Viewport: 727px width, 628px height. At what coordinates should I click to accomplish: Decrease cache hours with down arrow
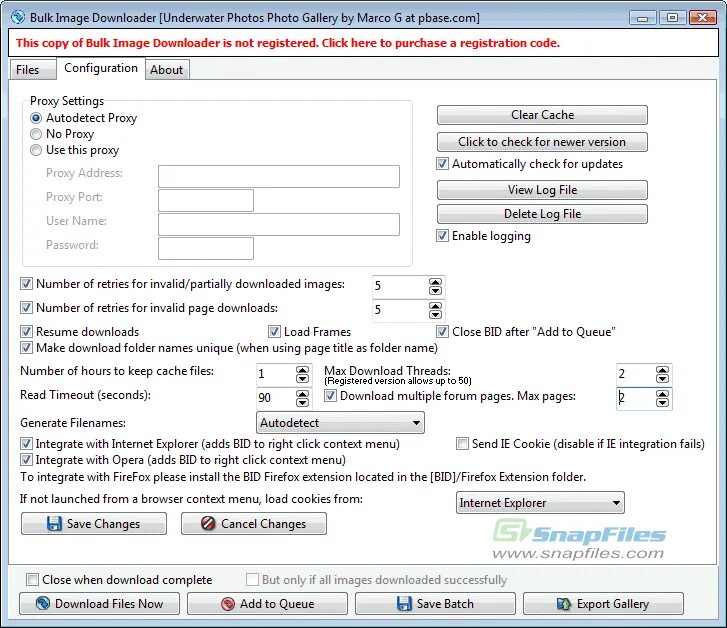coord(302,378)
